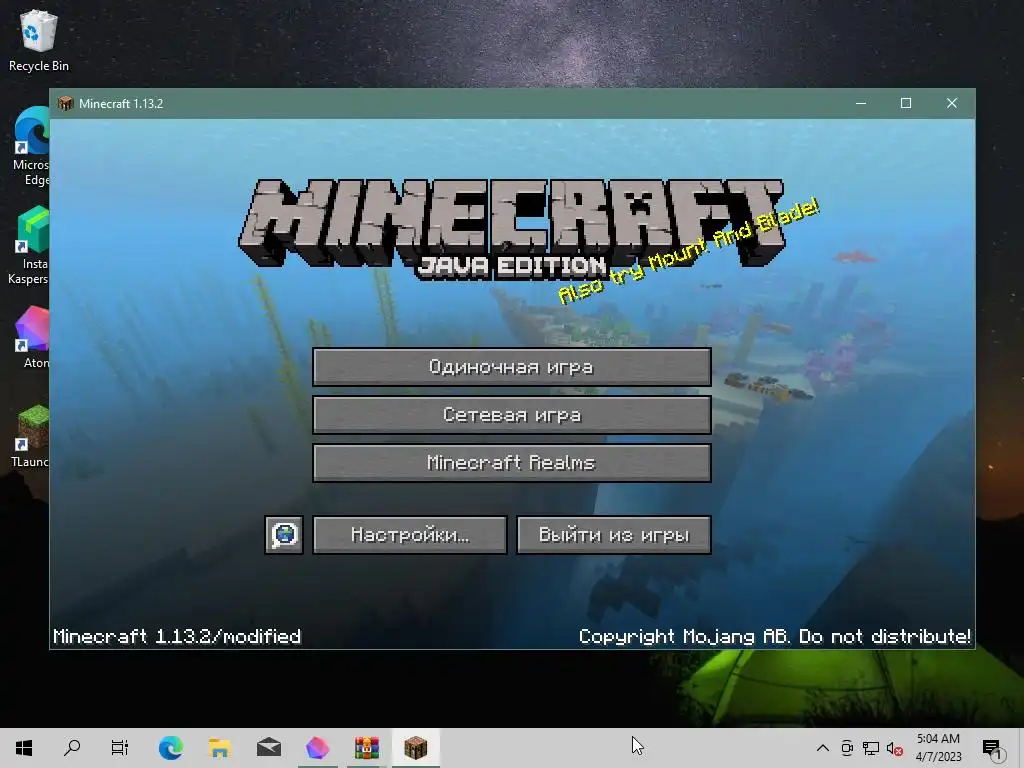Quit game with Выйти из игры button
This screenshot has width=1024, height=768.
[614, 535]
